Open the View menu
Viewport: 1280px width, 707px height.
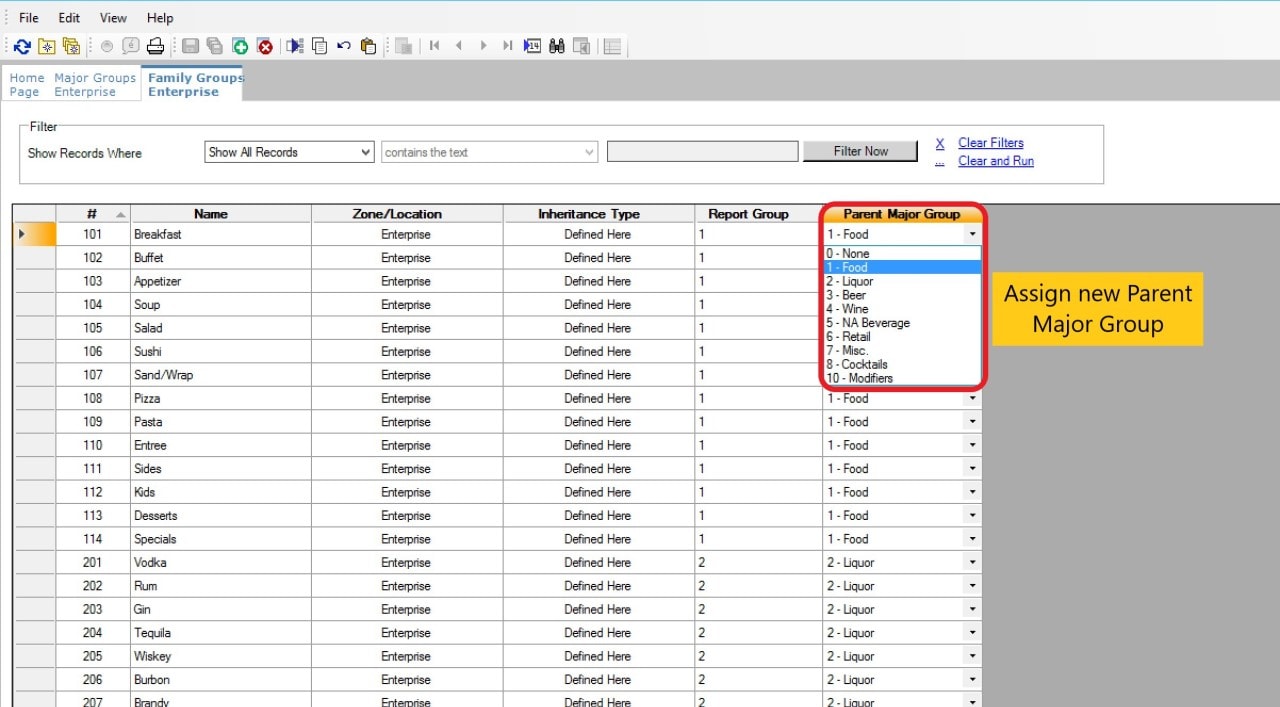(x=113, y=18)
